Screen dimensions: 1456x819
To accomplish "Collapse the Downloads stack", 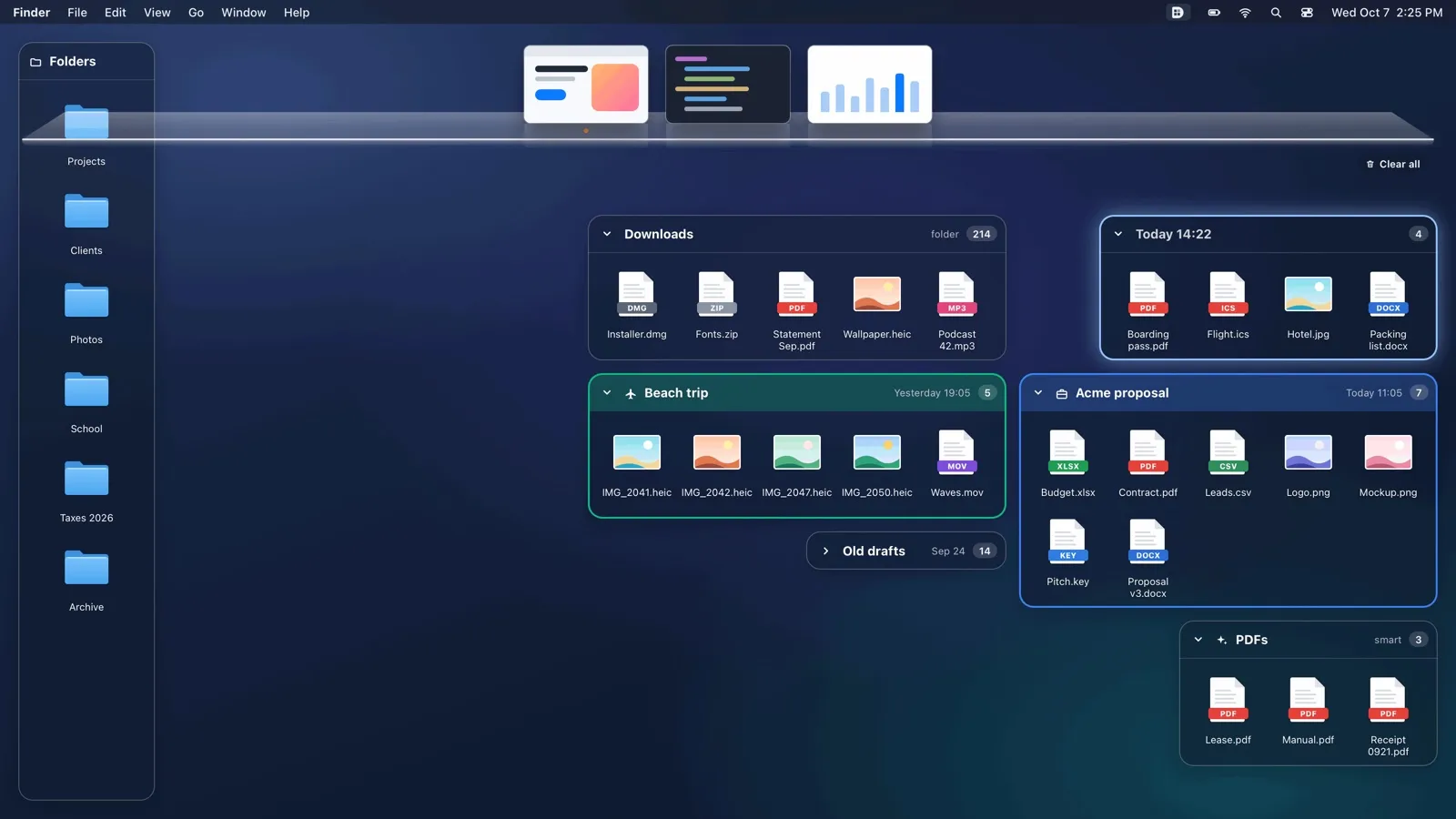I will tap(607, 234).
